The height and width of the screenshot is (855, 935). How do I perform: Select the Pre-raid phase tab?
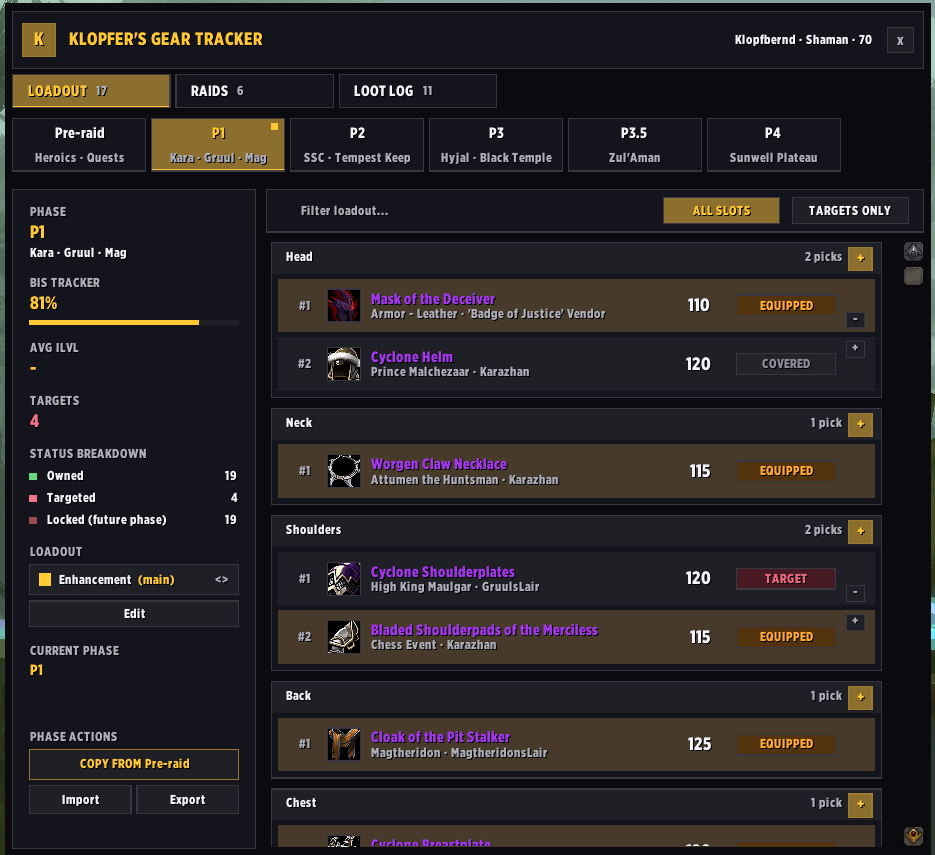click(79, 145)
